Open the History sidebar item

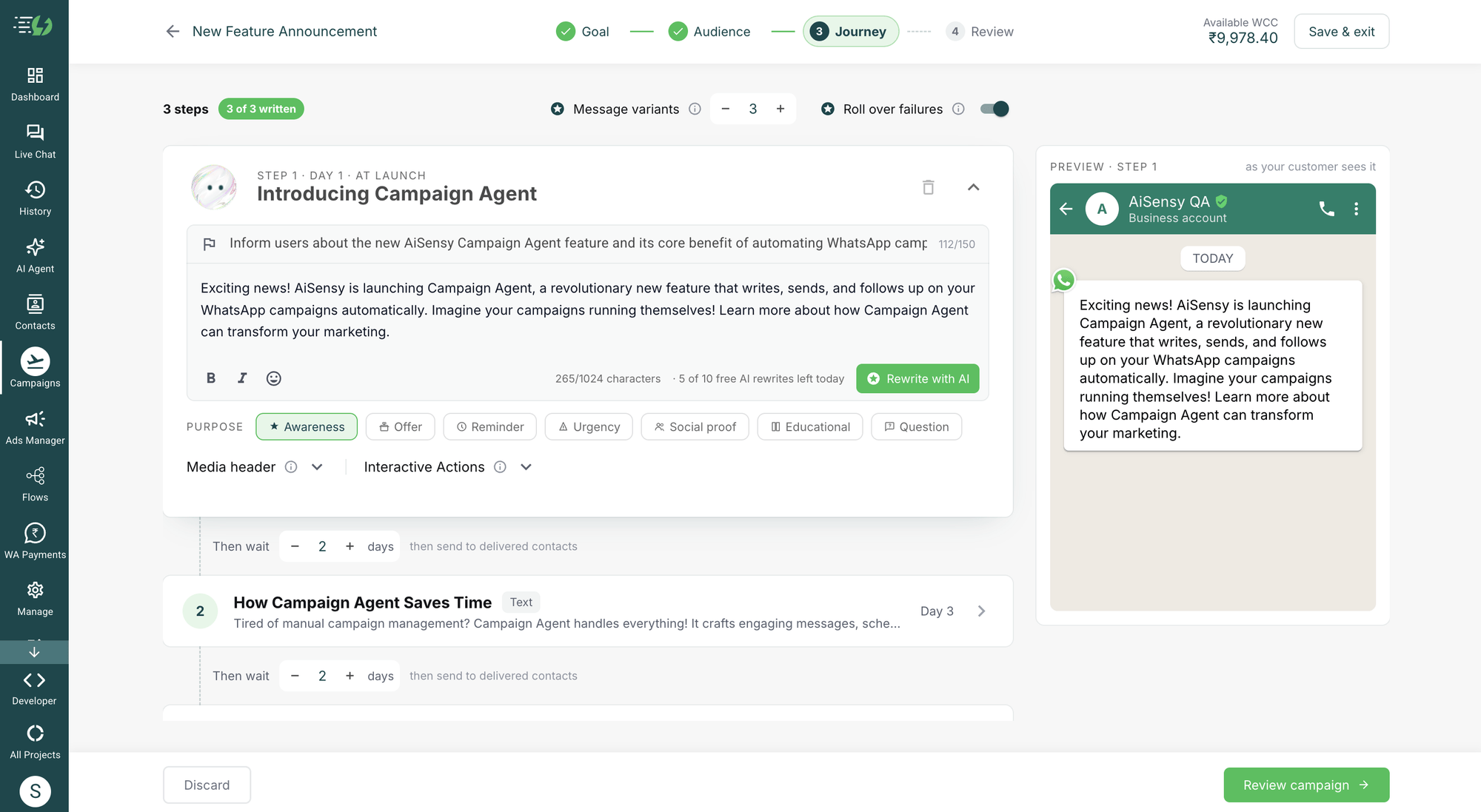pos(35,198)
